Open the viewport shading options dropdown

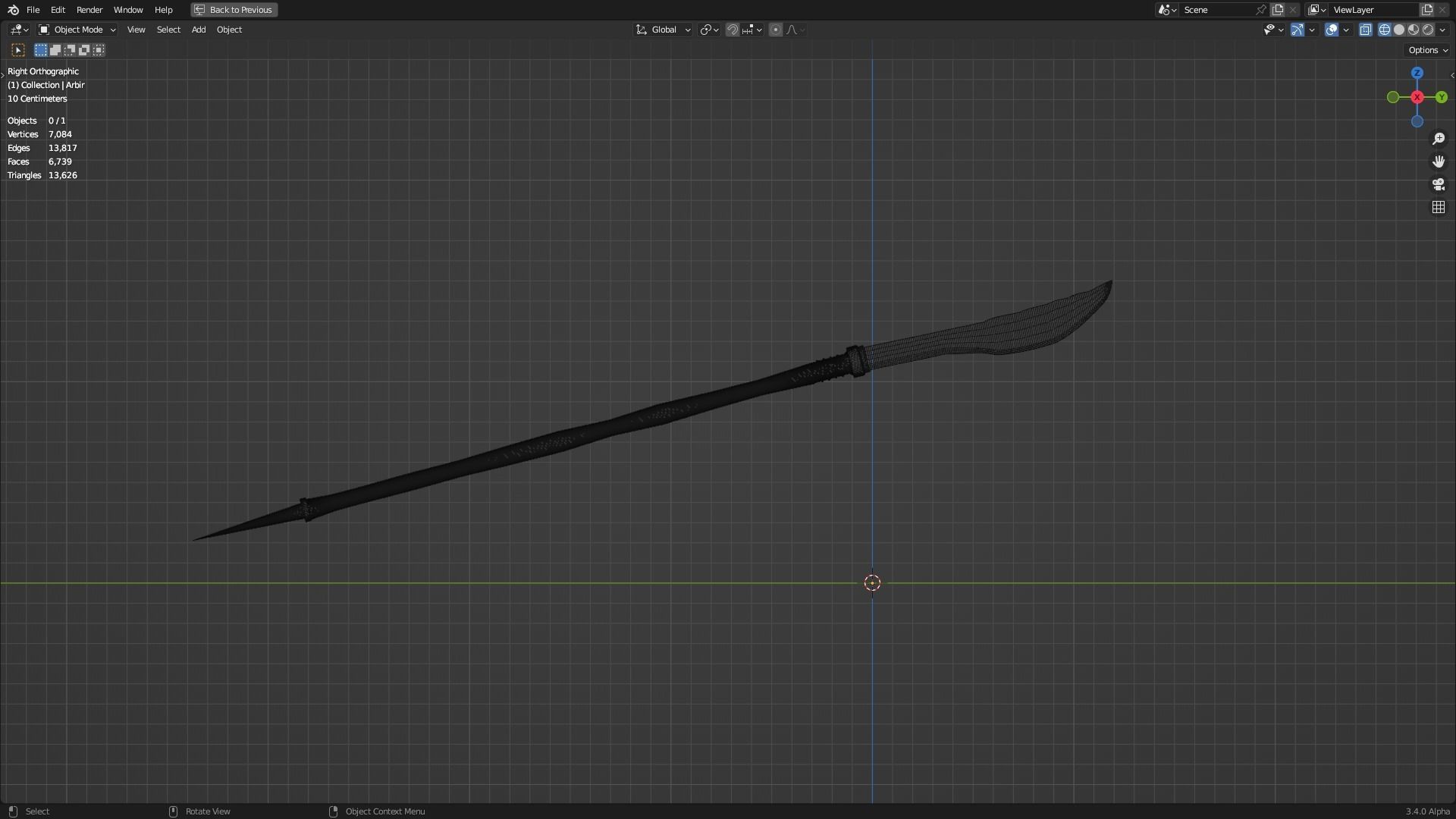click(1442, 30)
